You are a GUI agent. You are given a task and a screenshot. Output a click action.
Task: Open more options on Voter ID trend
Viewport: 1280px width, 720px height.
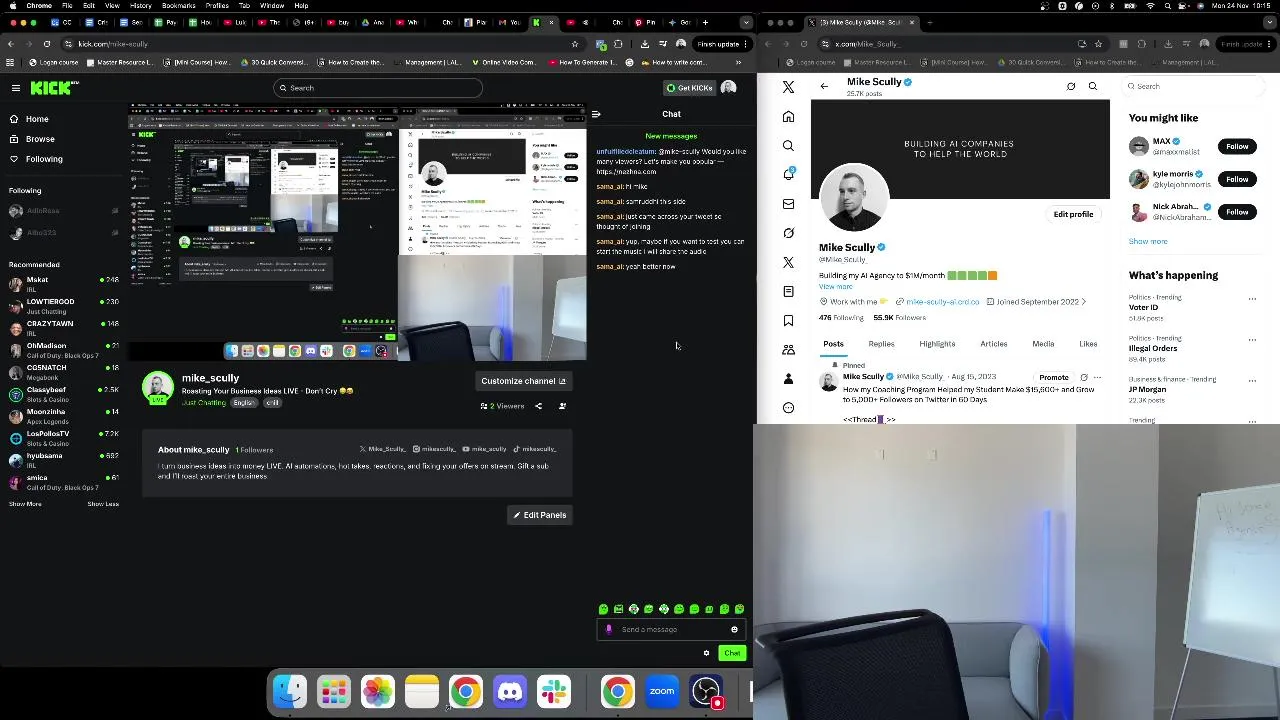[x=1252, y=298]
